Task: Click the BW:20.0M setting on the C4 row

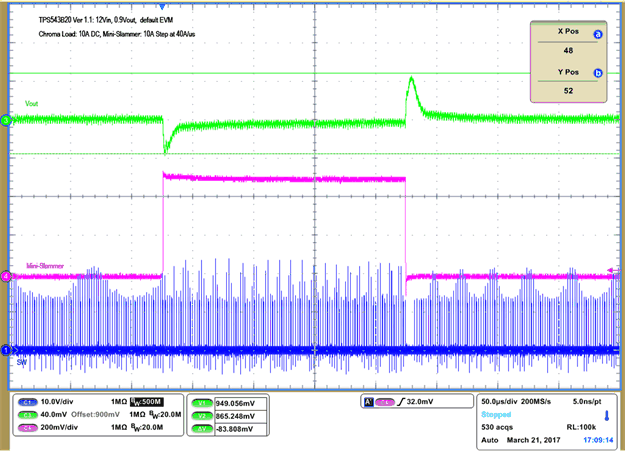Action: pos(147,427)
